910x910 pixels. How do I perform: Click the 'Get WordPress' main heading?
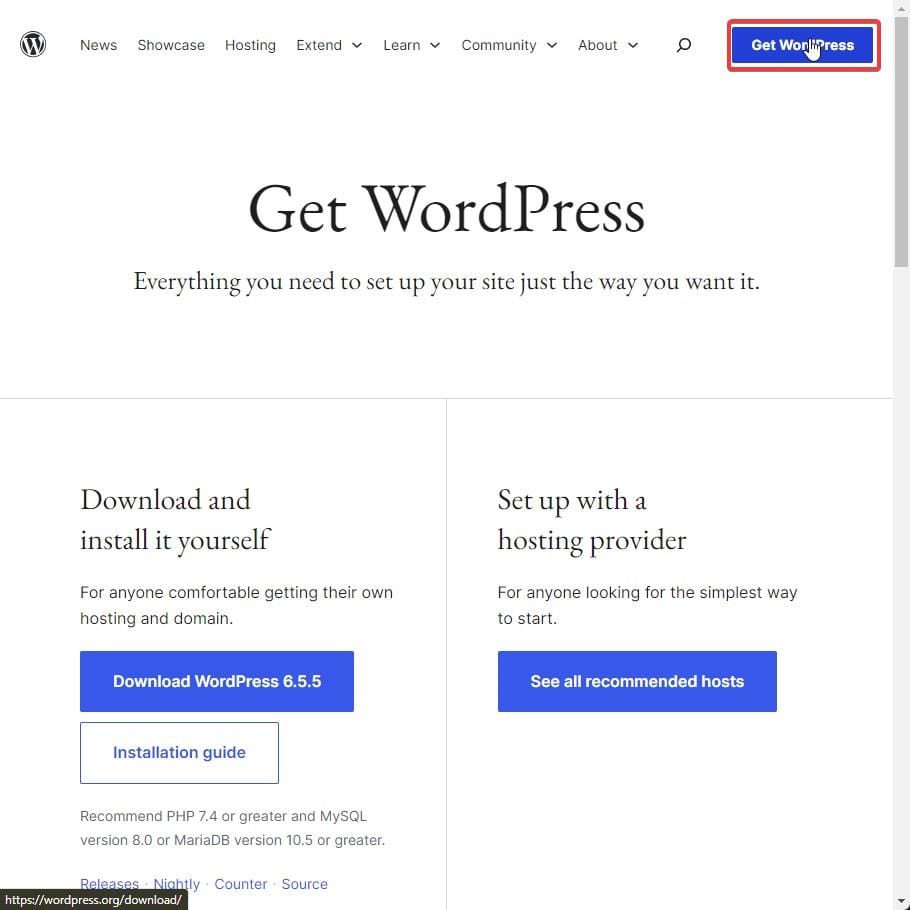(x=446, y=208)
